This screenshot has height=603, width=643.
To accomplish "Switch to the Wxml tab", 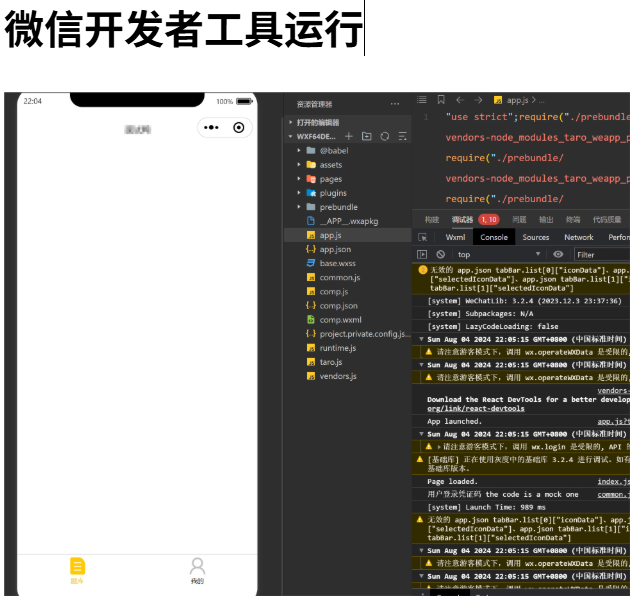I will [x=455, y=238].
